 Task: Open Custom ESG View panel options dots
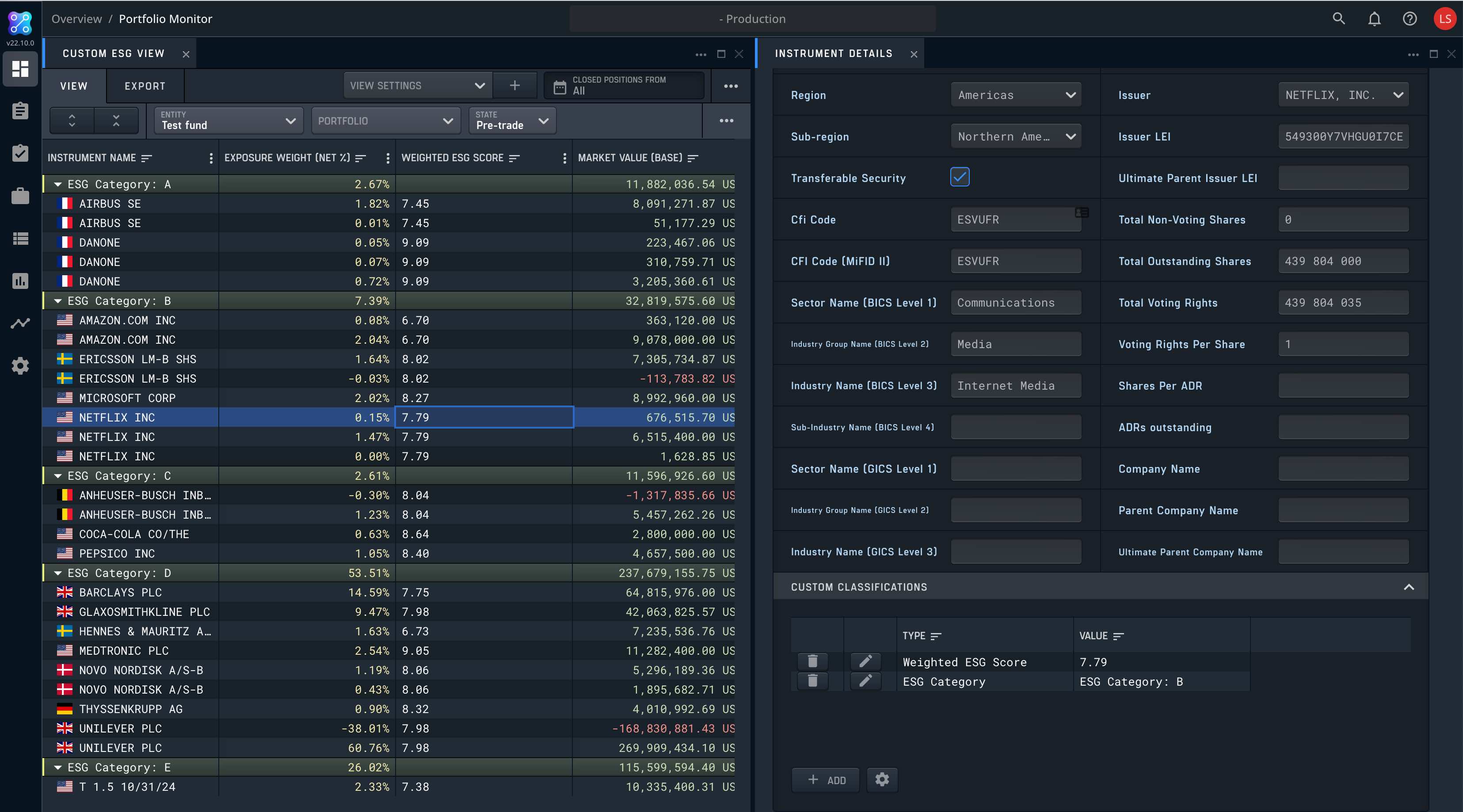pos(701,54)
